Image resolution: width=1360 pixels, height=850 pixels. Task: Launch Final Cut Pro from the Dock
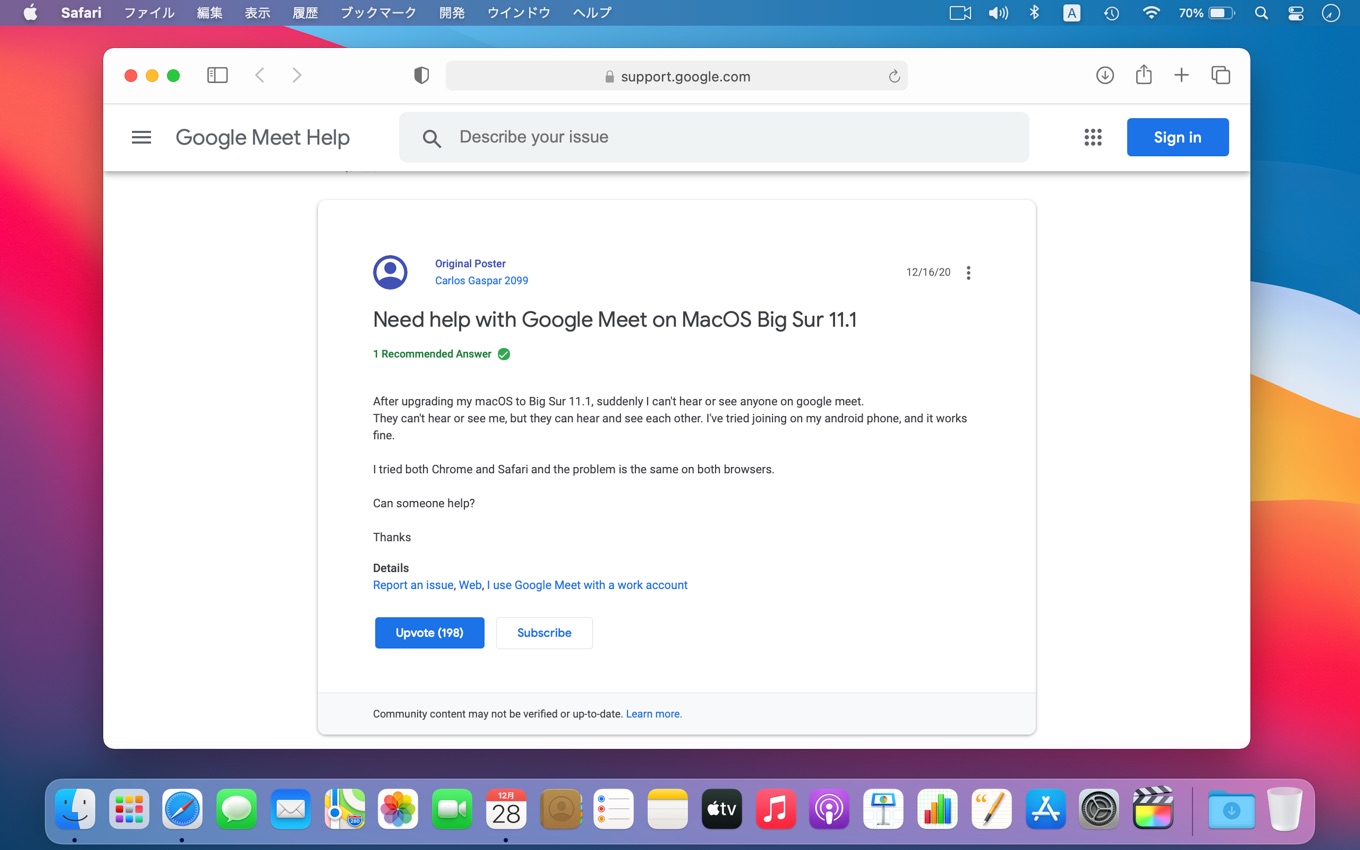pyautogui.click(x=1153, y=809)
